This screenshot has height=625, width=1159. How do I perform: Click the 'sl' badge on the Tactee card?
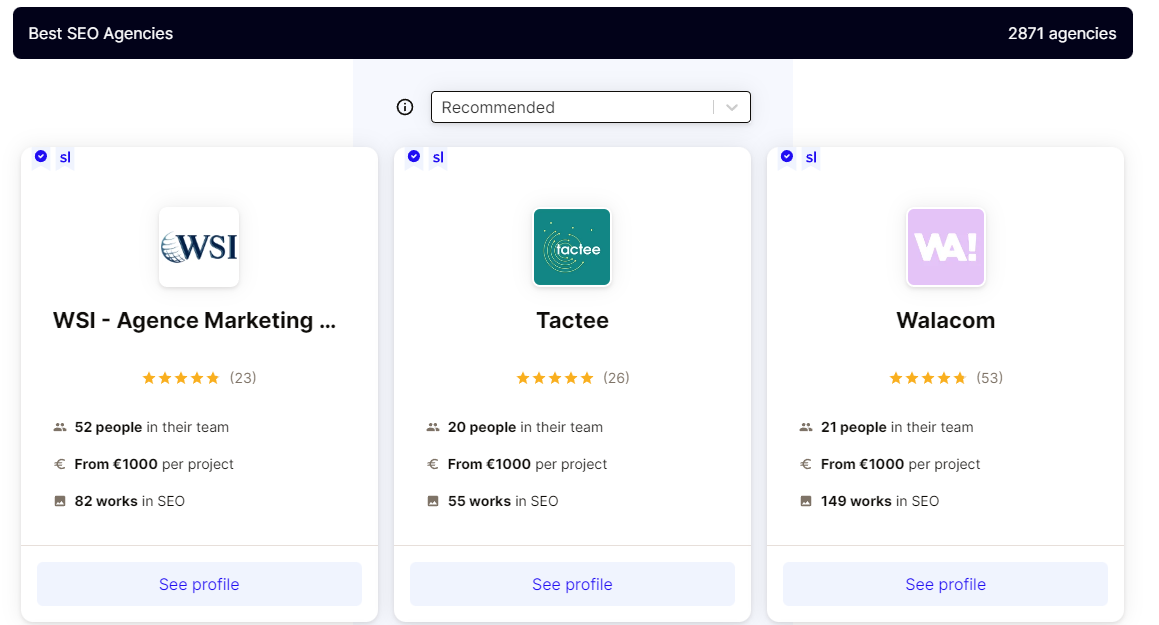coord(438,157)
